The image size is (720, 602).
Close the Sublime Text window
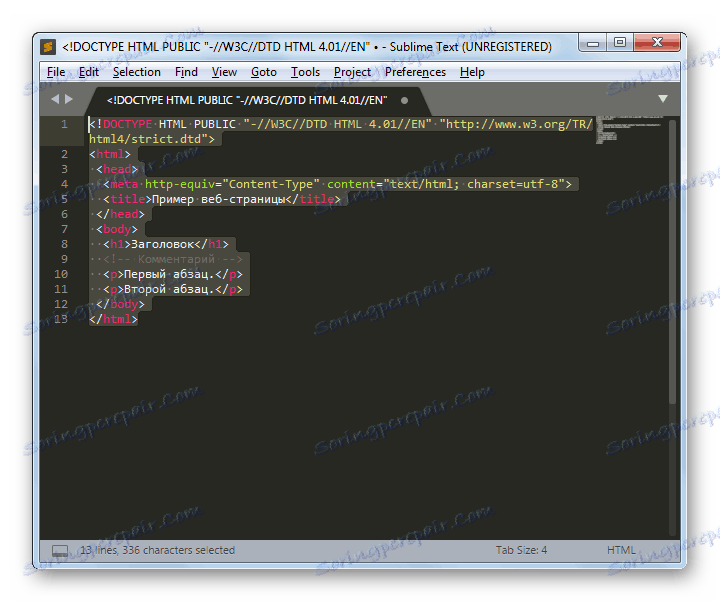(657, 43)
